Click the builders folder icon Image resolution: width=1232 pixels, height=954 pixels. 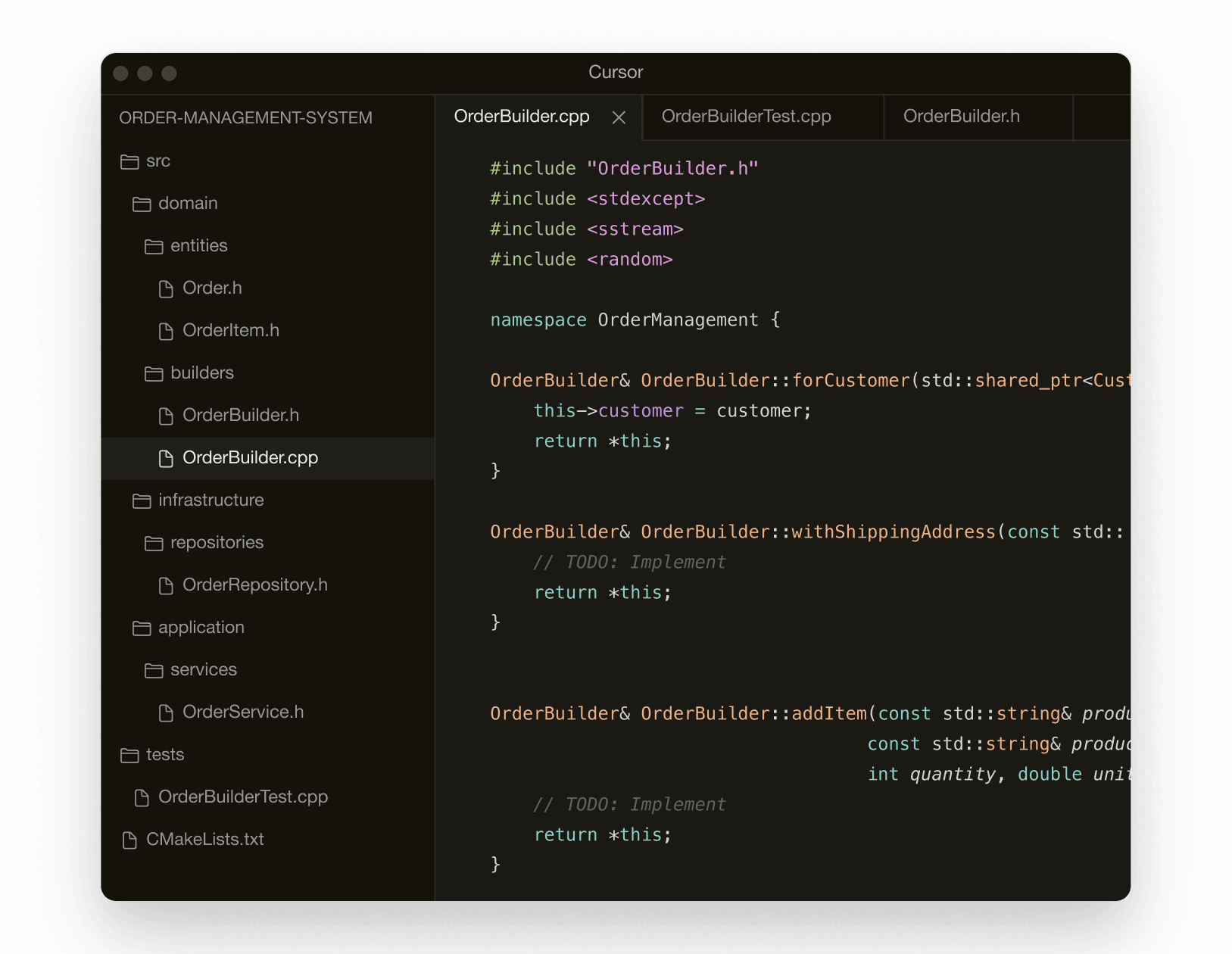pyautogui.click(x=154, y=373)
